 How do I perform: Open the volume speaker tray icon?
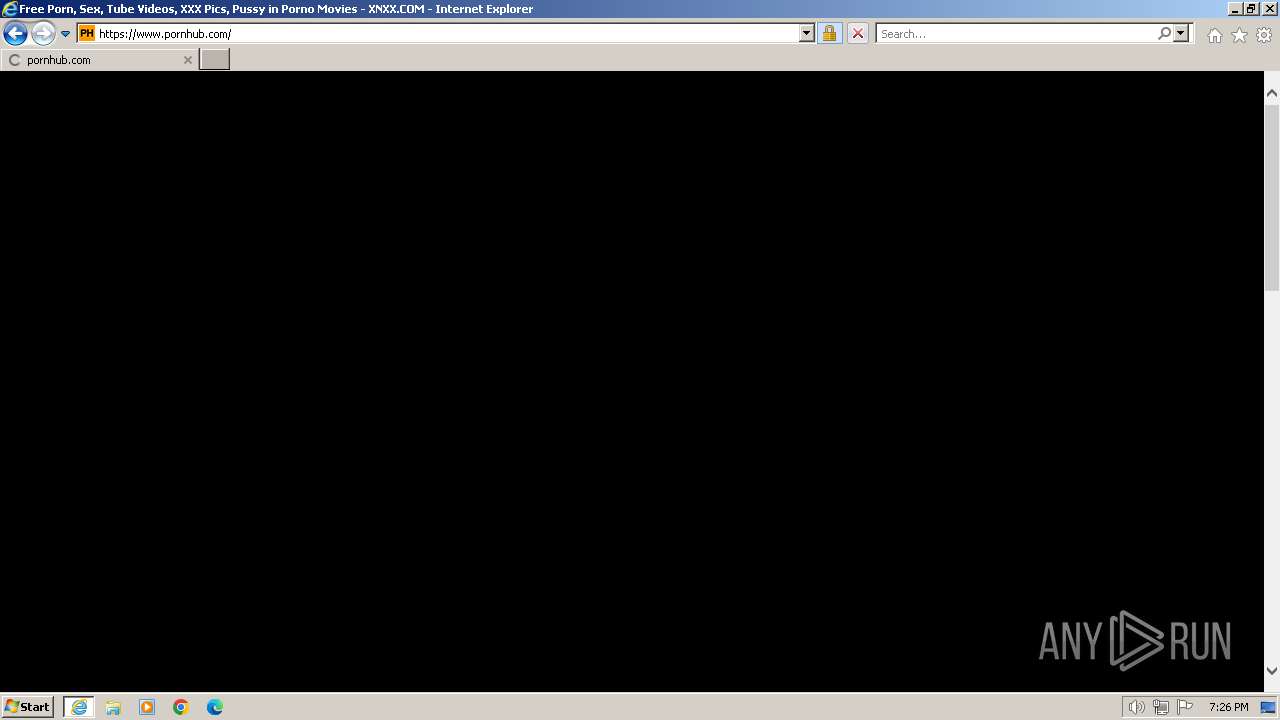pyautogui.click(x=1136, y=707)
